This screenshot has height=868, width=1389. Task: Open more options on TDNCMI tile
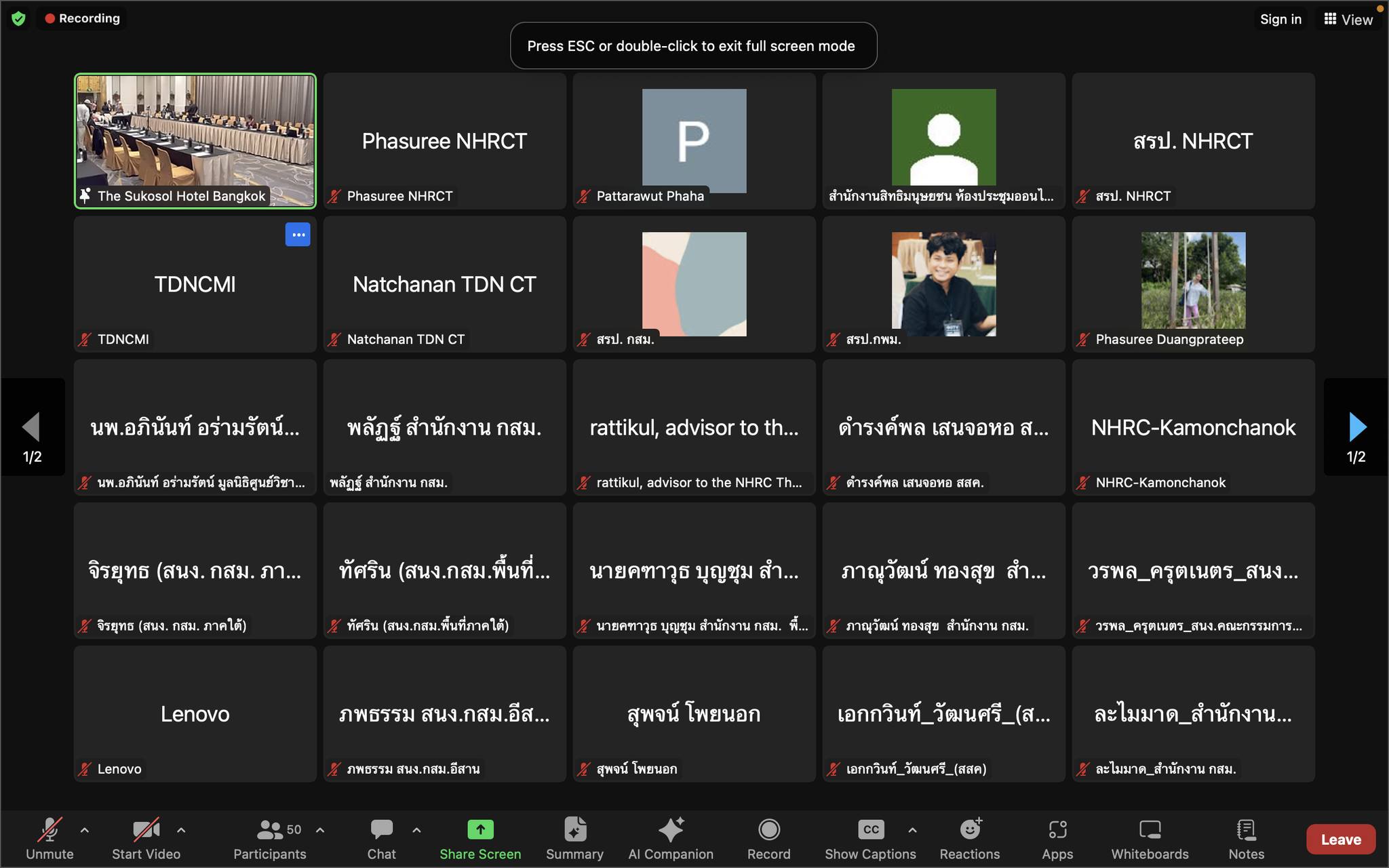tap(298, 235)
